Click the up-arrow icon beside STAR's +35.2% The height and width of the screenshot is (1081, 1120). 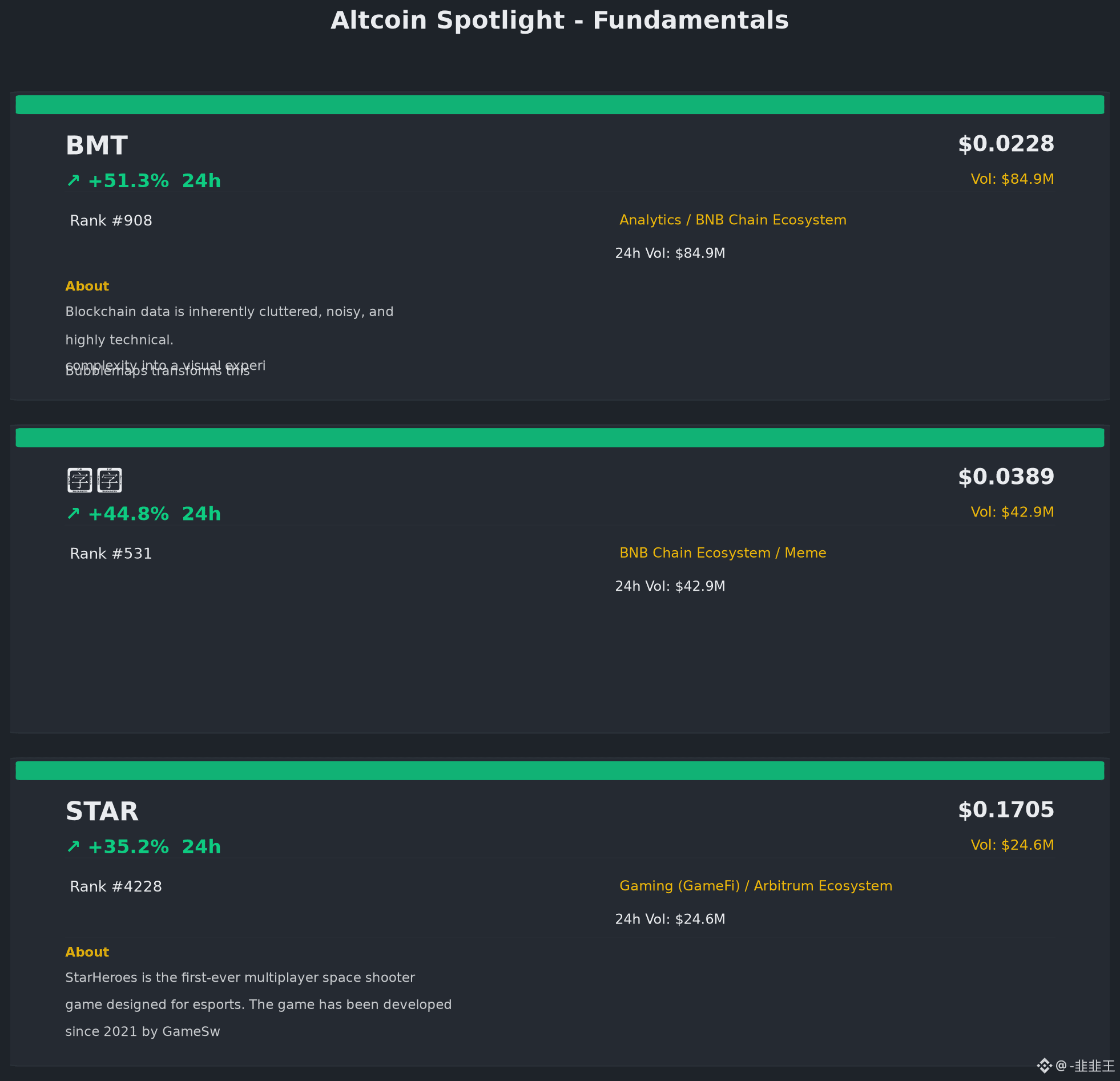73,847
